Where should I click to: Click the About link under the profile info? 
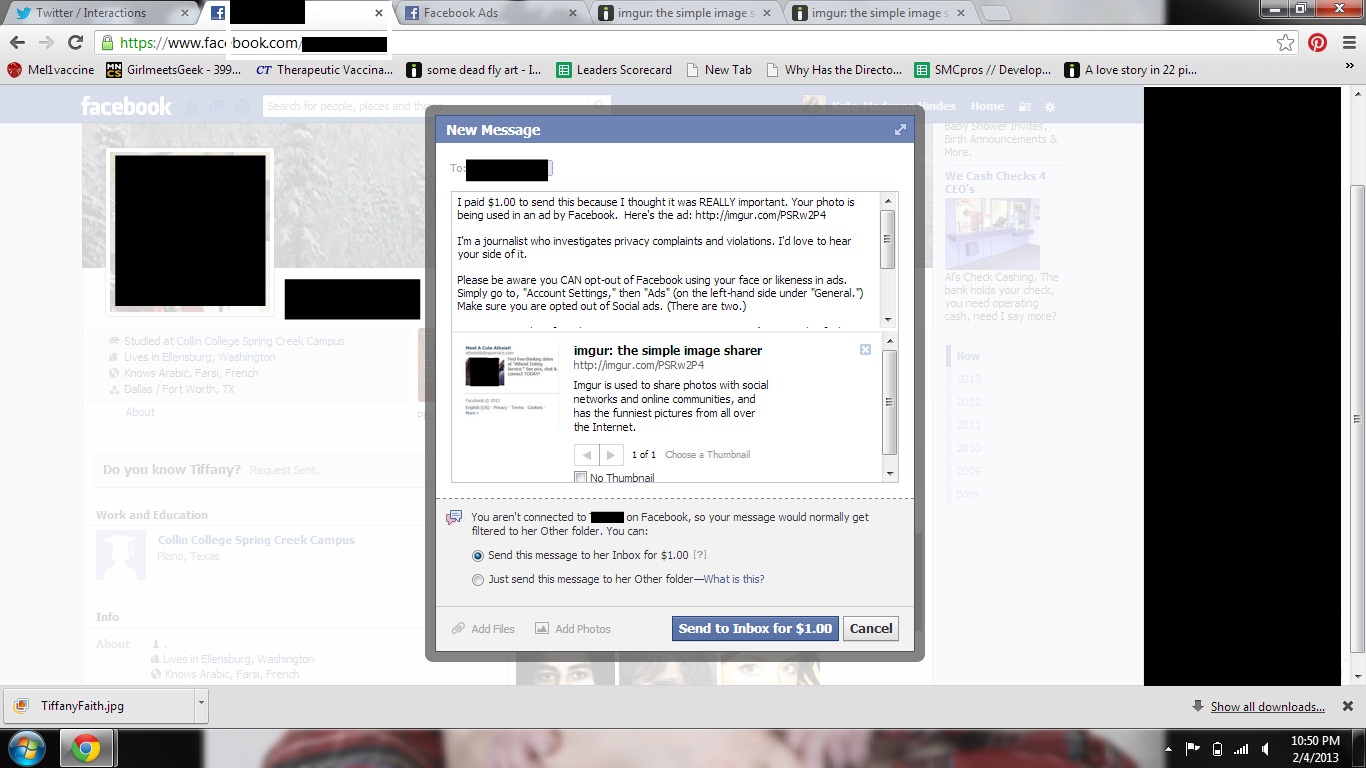[x=140, y=412]
